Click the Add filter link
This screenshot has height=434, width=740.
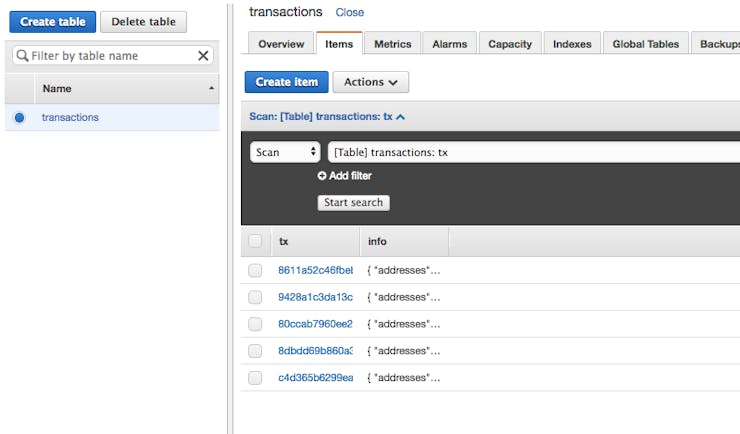[350, 175]
